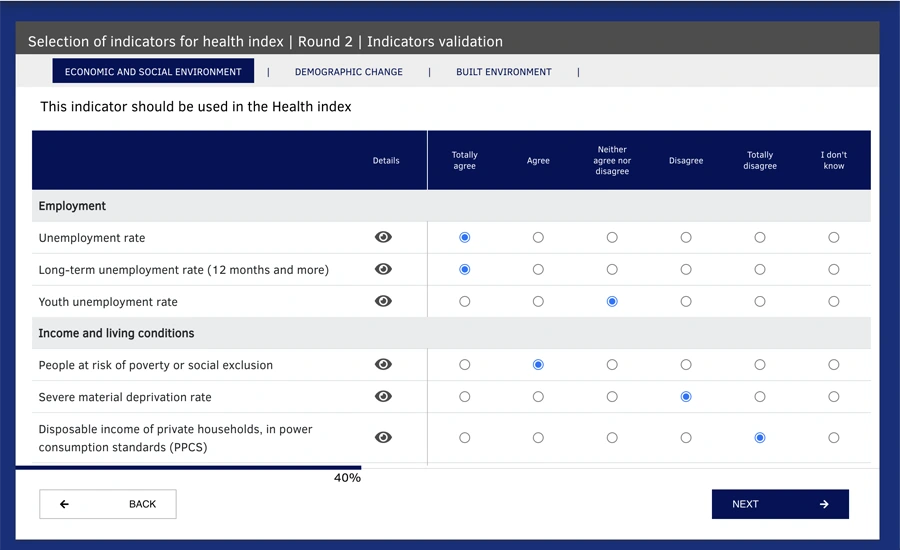Click the 40% progress bar
Screen dimensions: 900x550
click(x=188, y=468)
